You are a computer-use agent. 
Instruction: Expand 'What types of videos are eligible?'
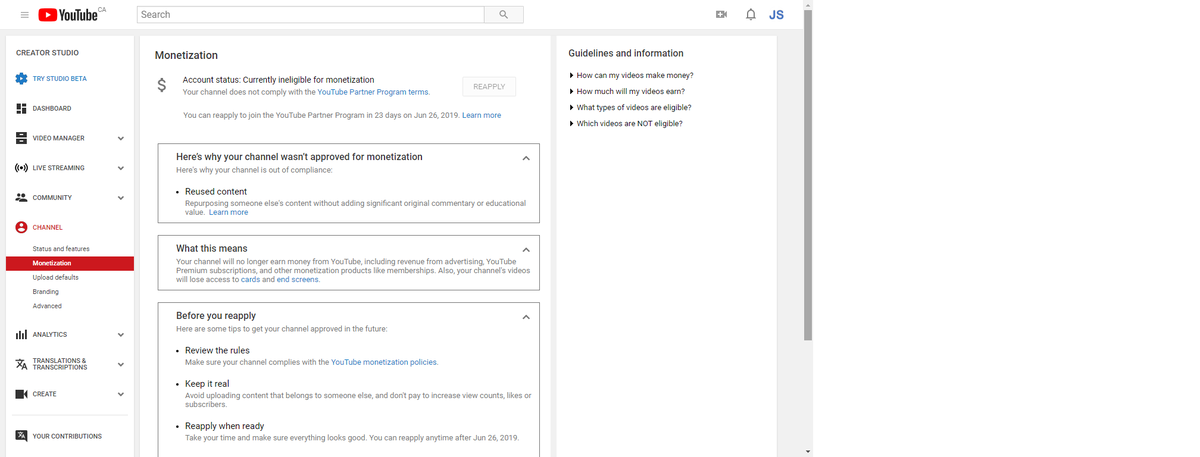(630, 107)
